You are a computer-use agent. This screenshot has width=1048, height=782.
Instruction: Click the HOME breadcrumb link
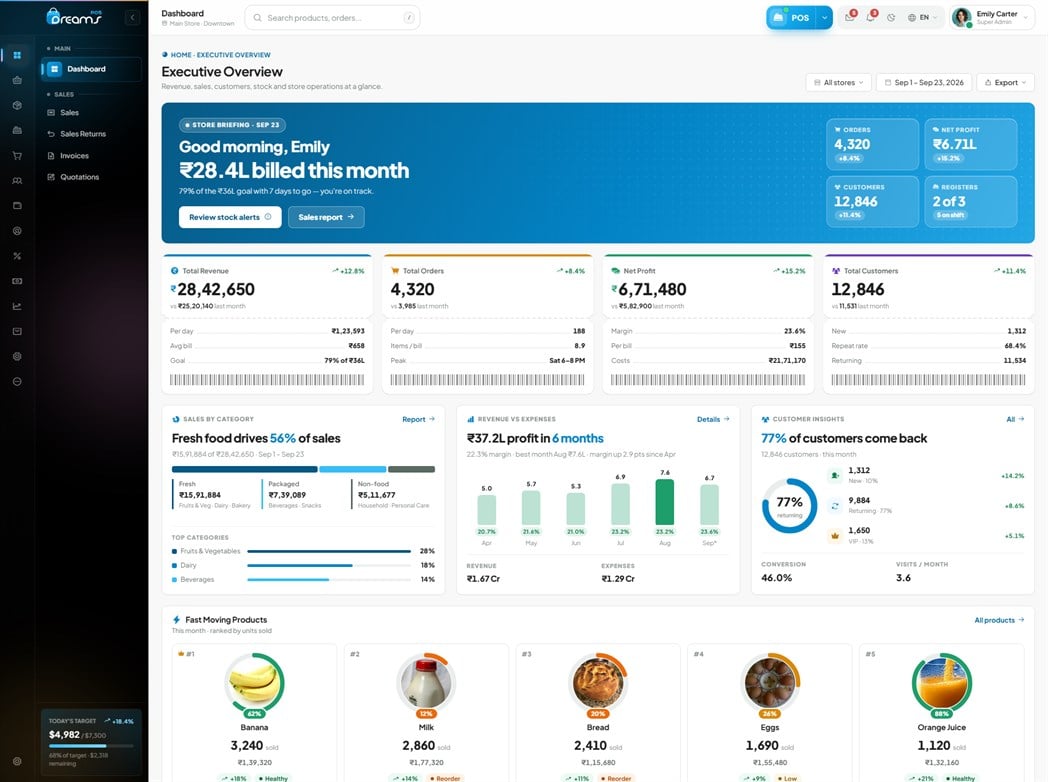(180, 55)
